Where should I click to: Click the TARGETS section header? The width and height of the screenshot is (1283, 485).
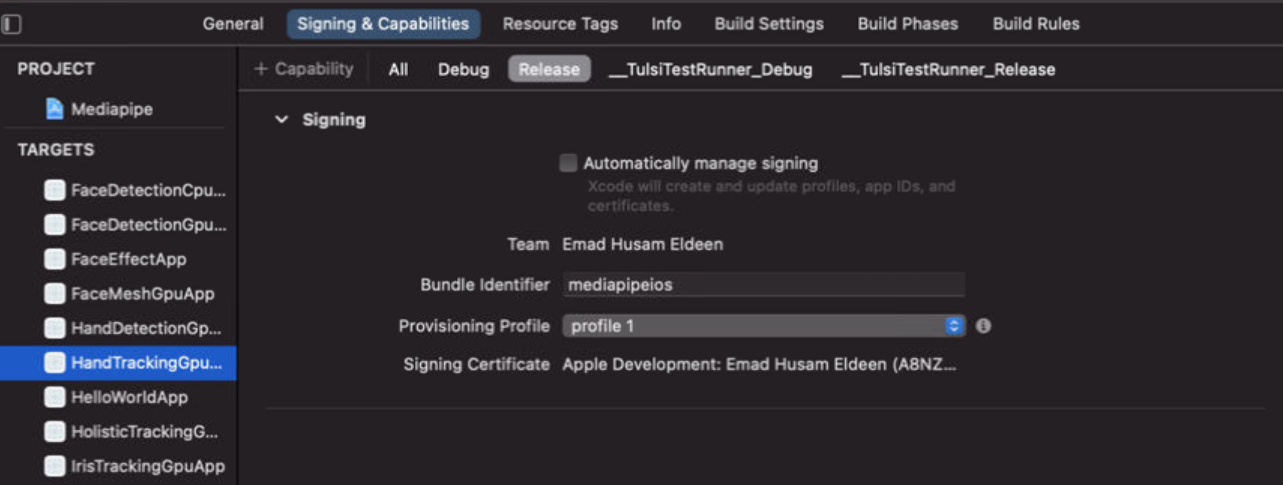[56, 150]
